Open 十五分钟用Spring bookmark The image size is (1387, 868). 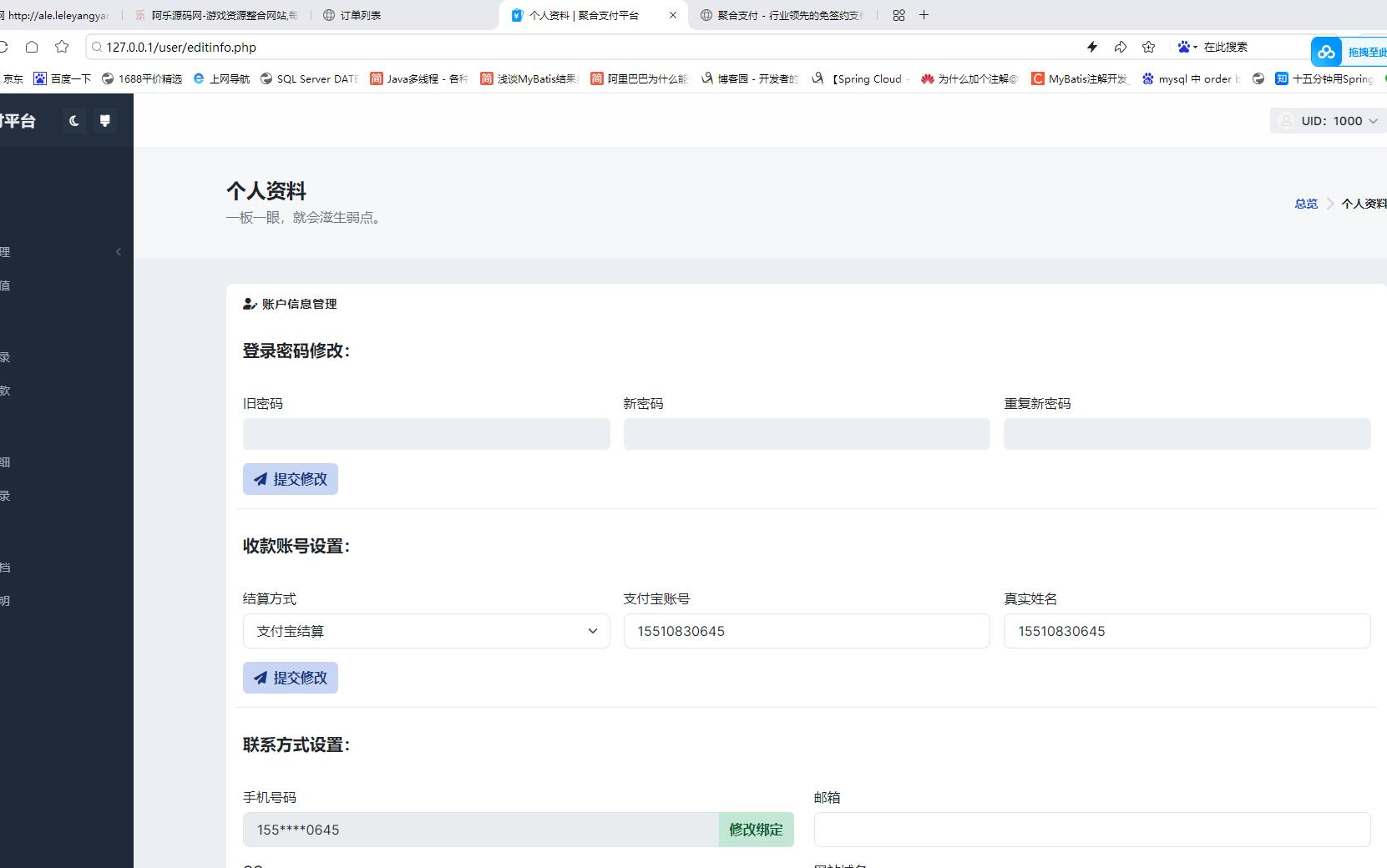tap(1324, 78)
